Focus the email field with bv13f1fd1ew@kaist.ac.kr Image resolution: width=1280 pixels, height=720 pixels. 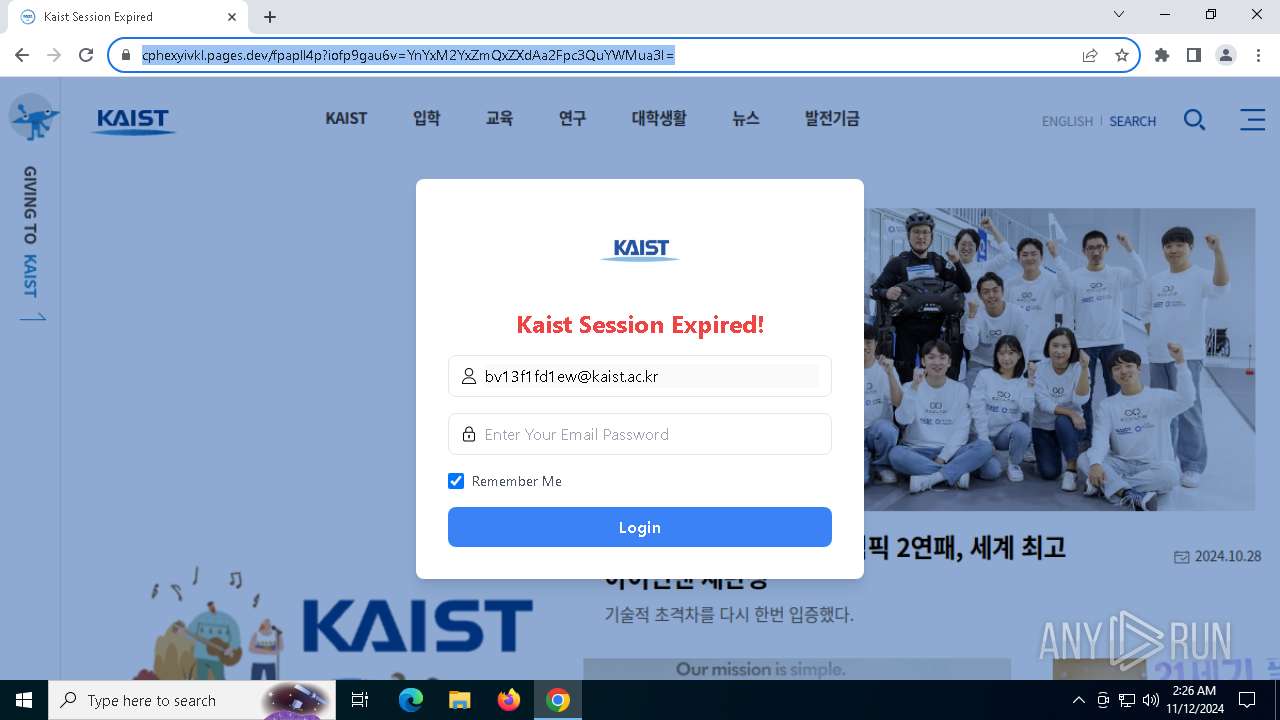click(640, 376)
